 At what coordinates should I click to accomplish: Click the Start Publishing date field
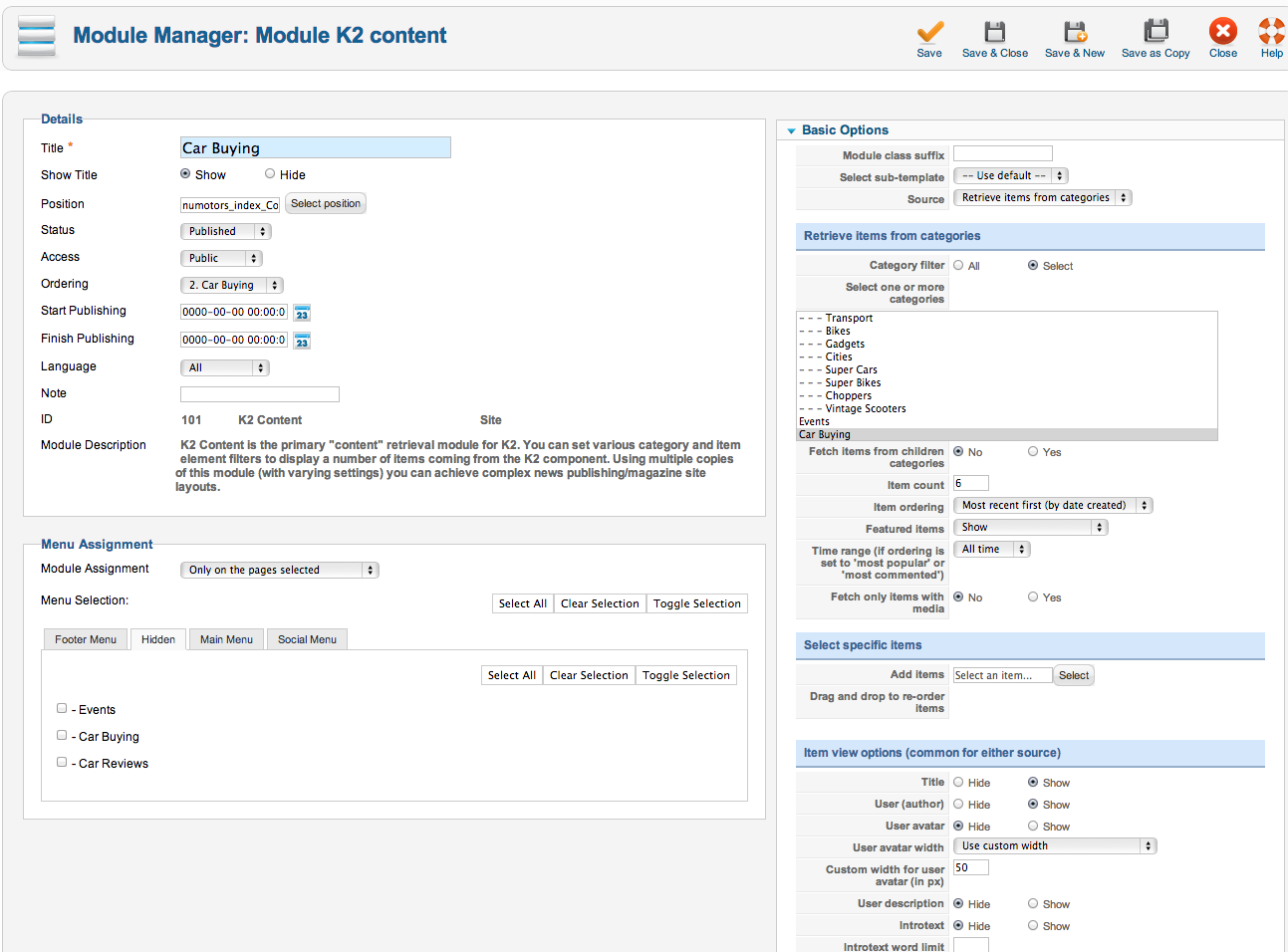(x=234, y=312)
